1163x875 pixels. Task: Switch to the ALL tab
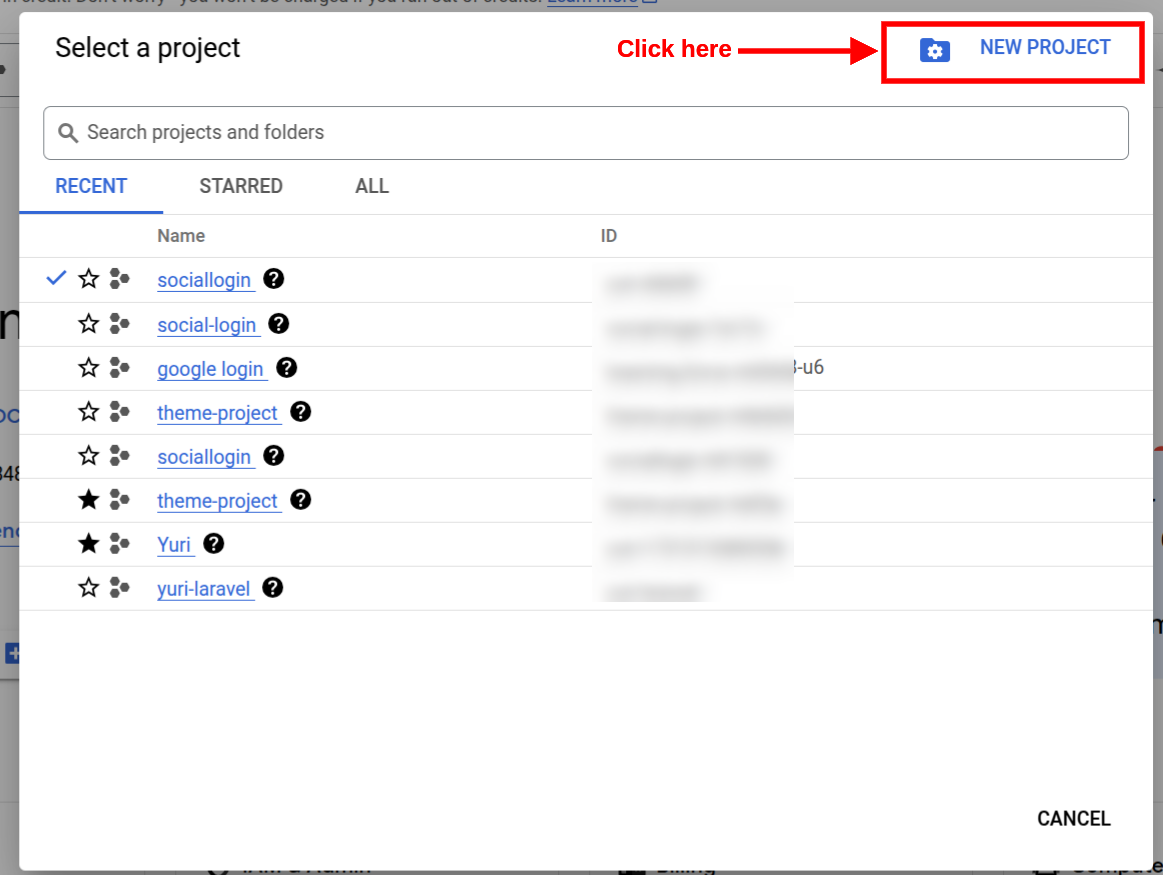pyautogui.click(x=372, y=186)
